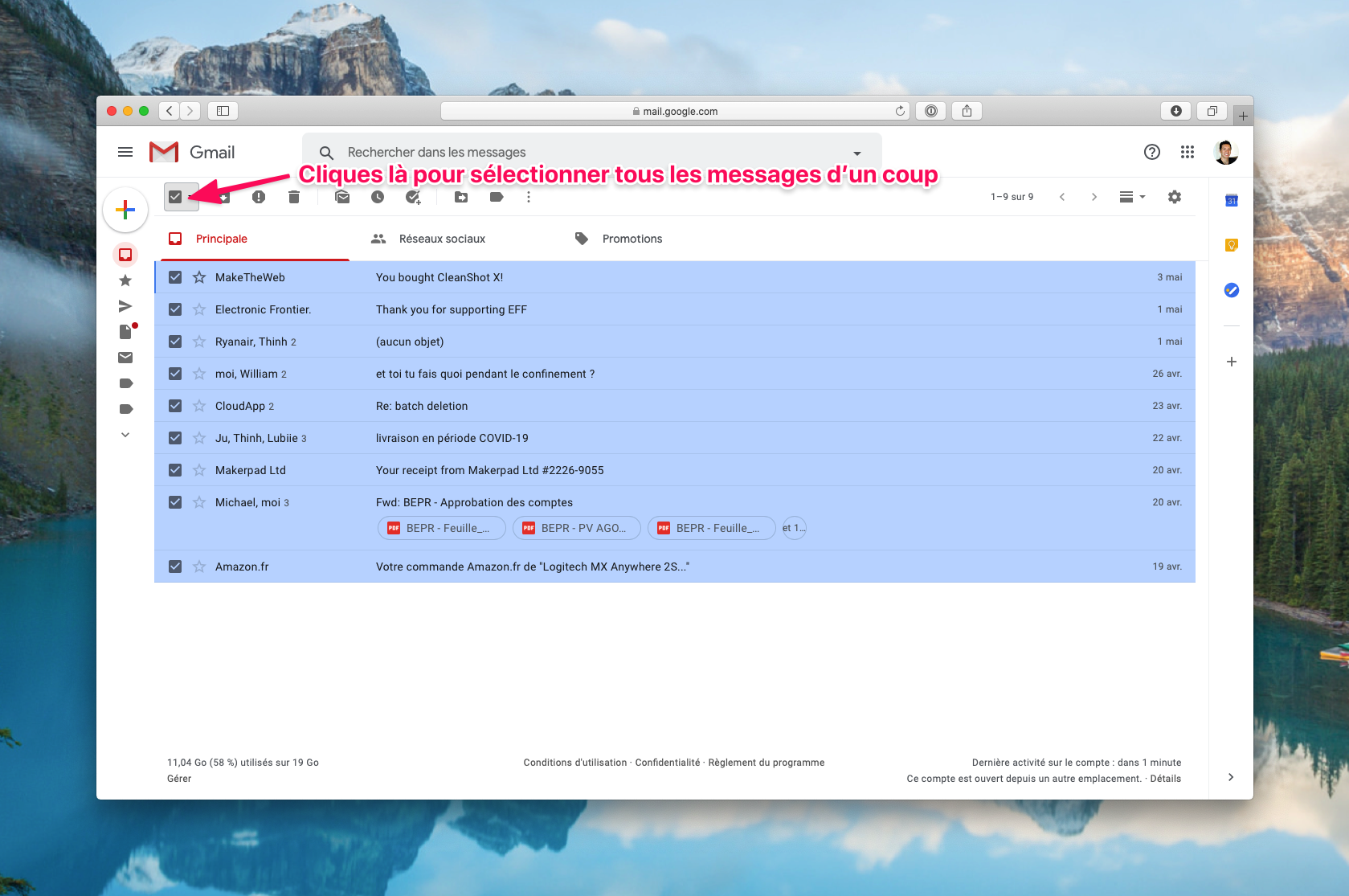Viewport: 1349px width, 896px height.
Task: Go to previous page of messages
Action: (x=1062, y=197)
